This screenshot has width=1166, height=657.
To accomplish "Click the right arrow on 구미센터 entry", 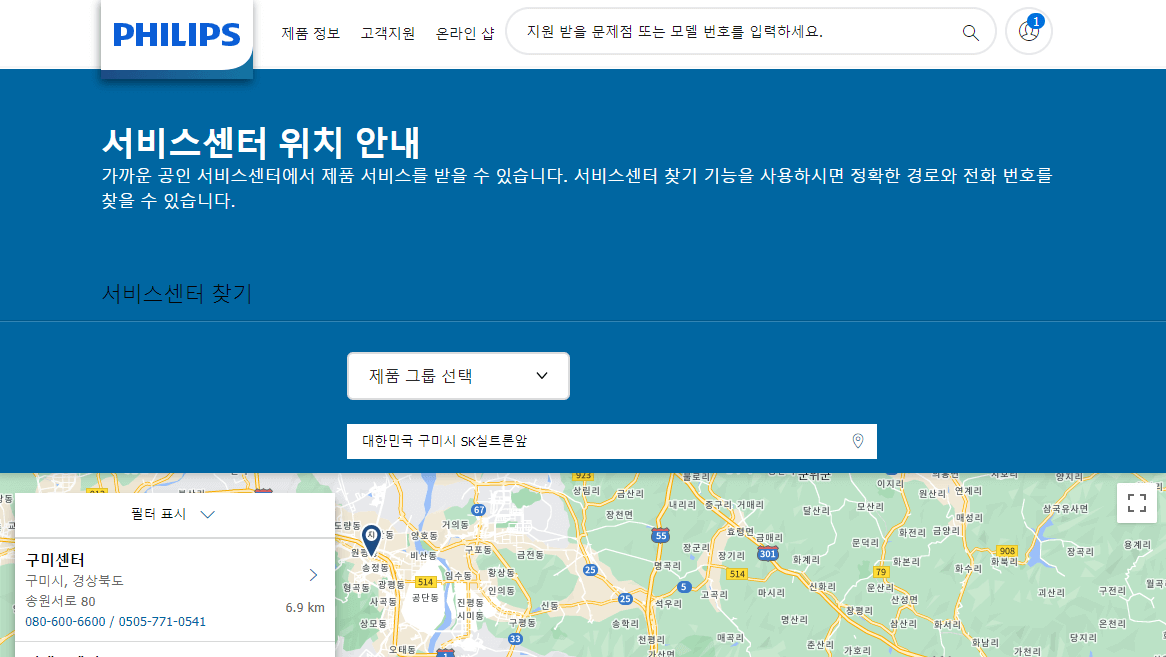I will tap(312, 575).
